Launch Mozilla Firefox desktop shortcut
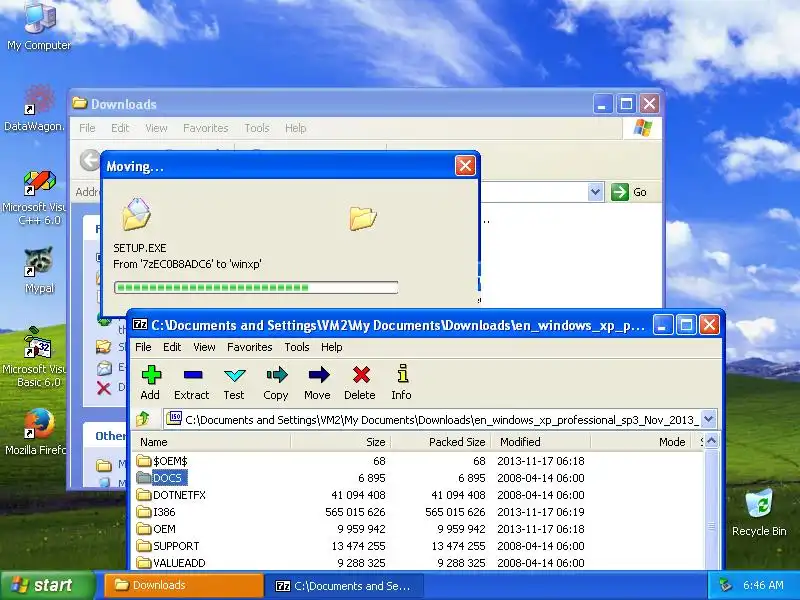800x600 pixels. pos(35,432)
